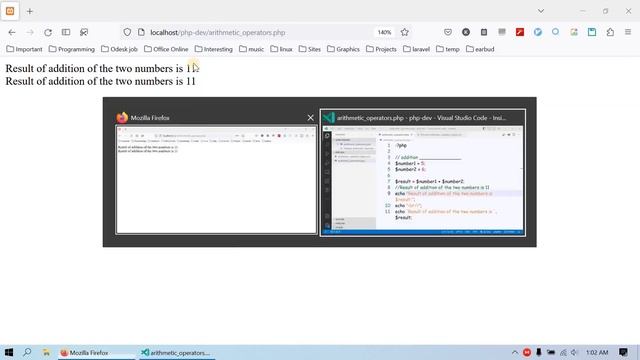Open the temp bookmarks folder
640x360 pixels.
448,49
